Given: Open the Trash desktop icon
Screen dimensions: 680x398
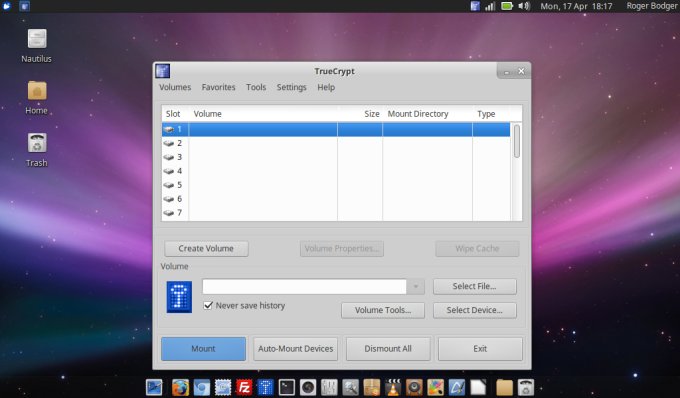Looking at the screenshot, I should tap(37, 143).
